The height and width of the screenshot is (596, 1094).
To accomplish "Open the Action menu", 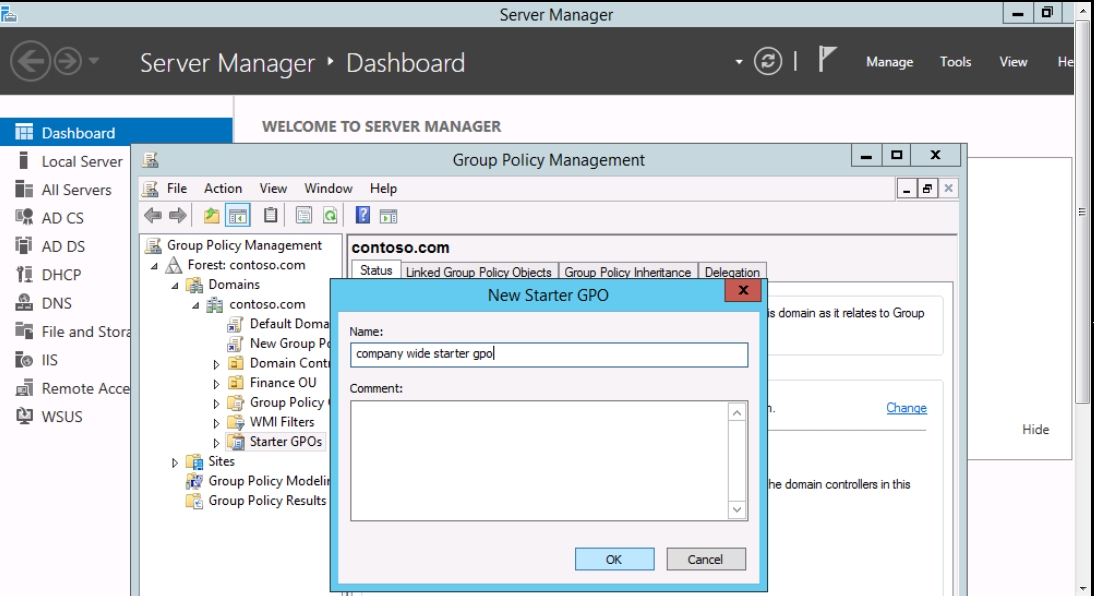I will pyautogui.click(x=223, y=188).
